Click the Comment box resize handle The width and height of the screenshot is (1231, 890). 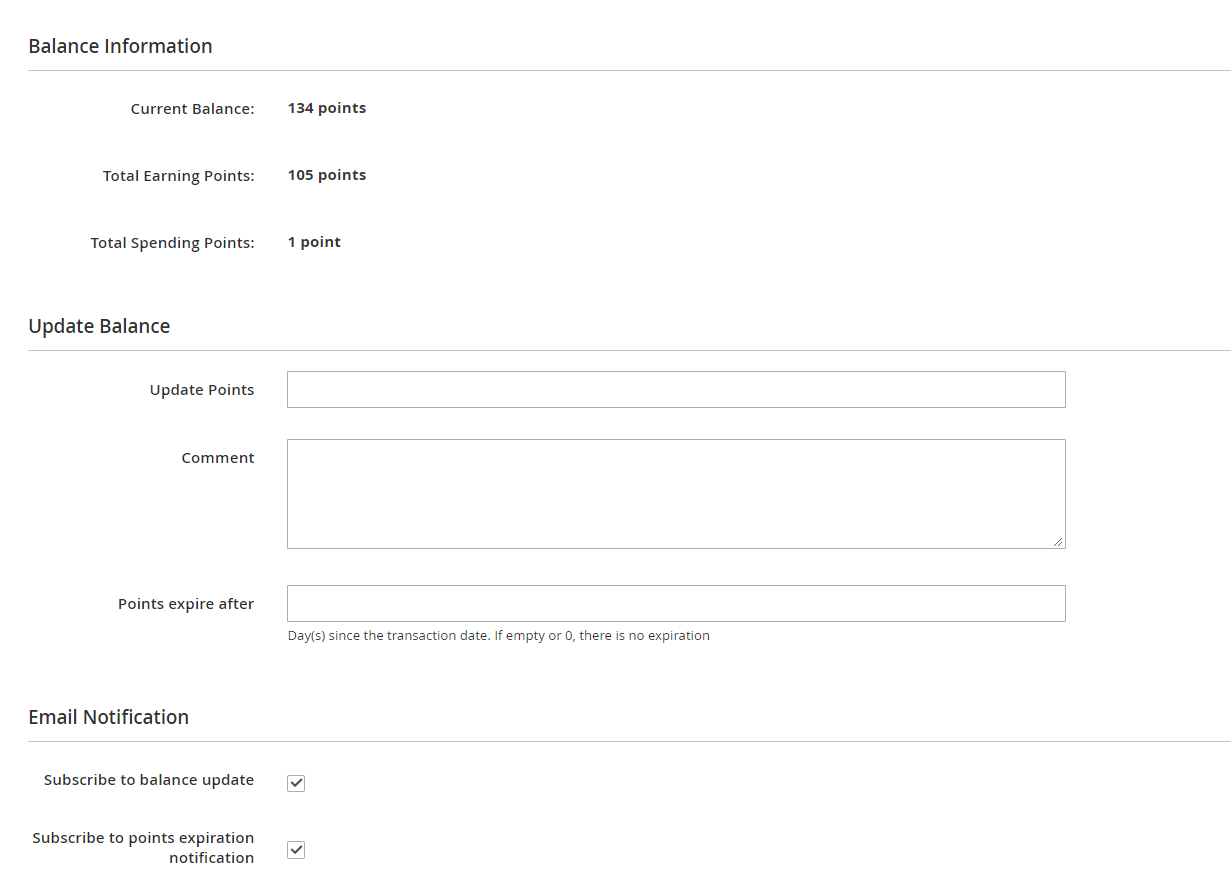pyautogui.click(x=1058, y=541)
